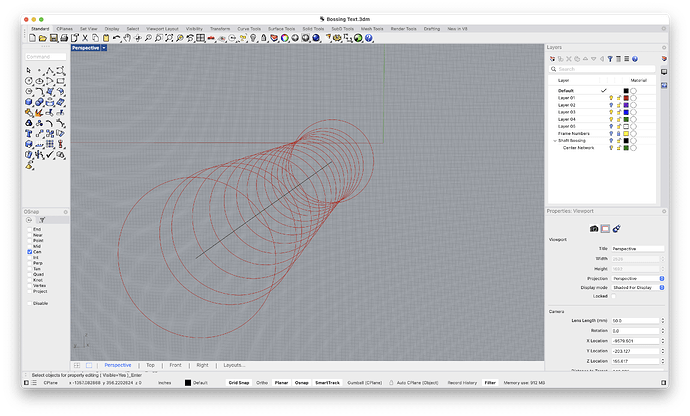The image size is (690, 416).
Task: Click the camera icon in Properties panel
Action: [594, 228]
